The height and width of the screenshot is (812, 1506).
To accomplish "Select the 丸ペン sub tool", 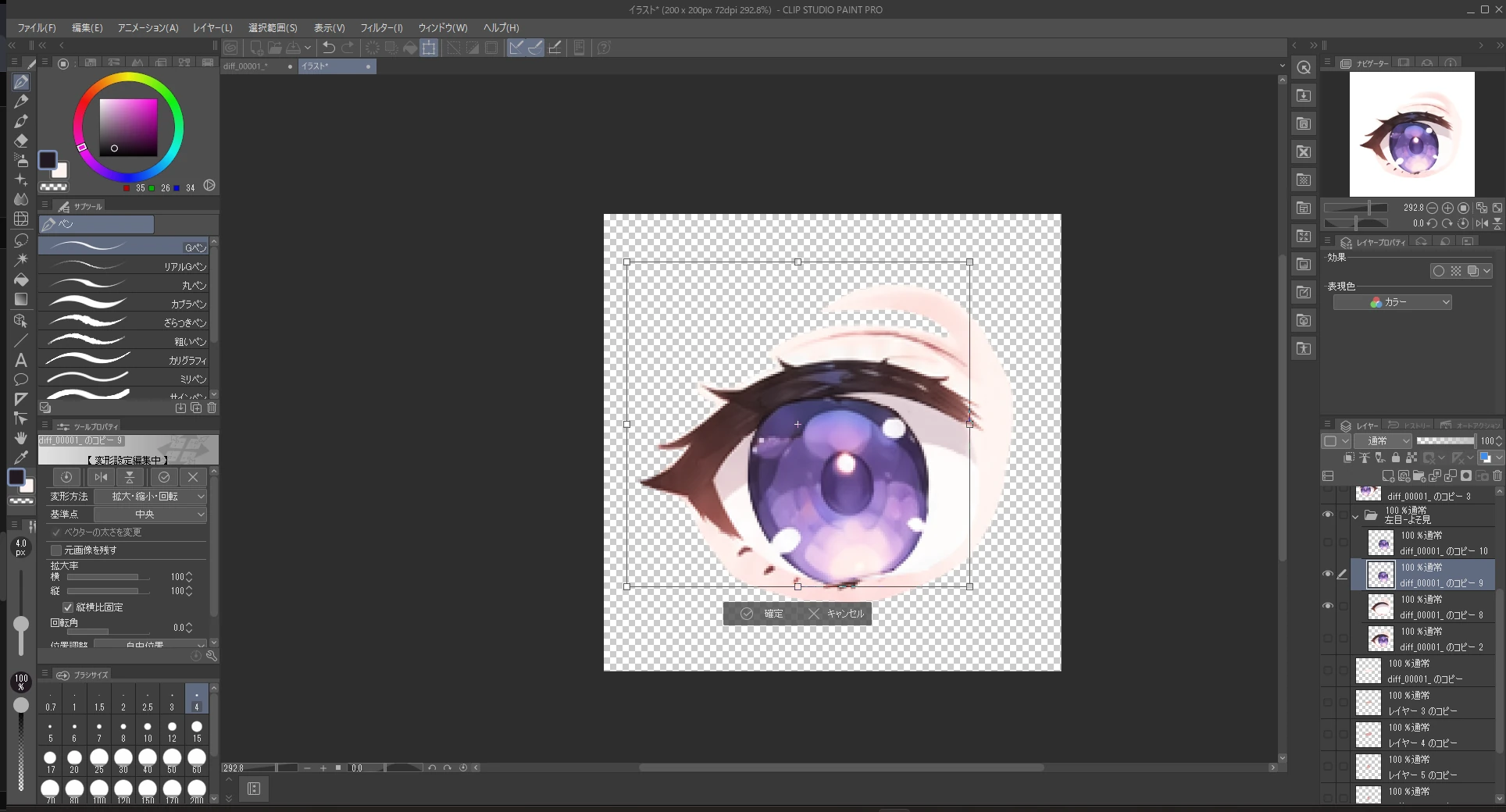I will coord(123,285).
